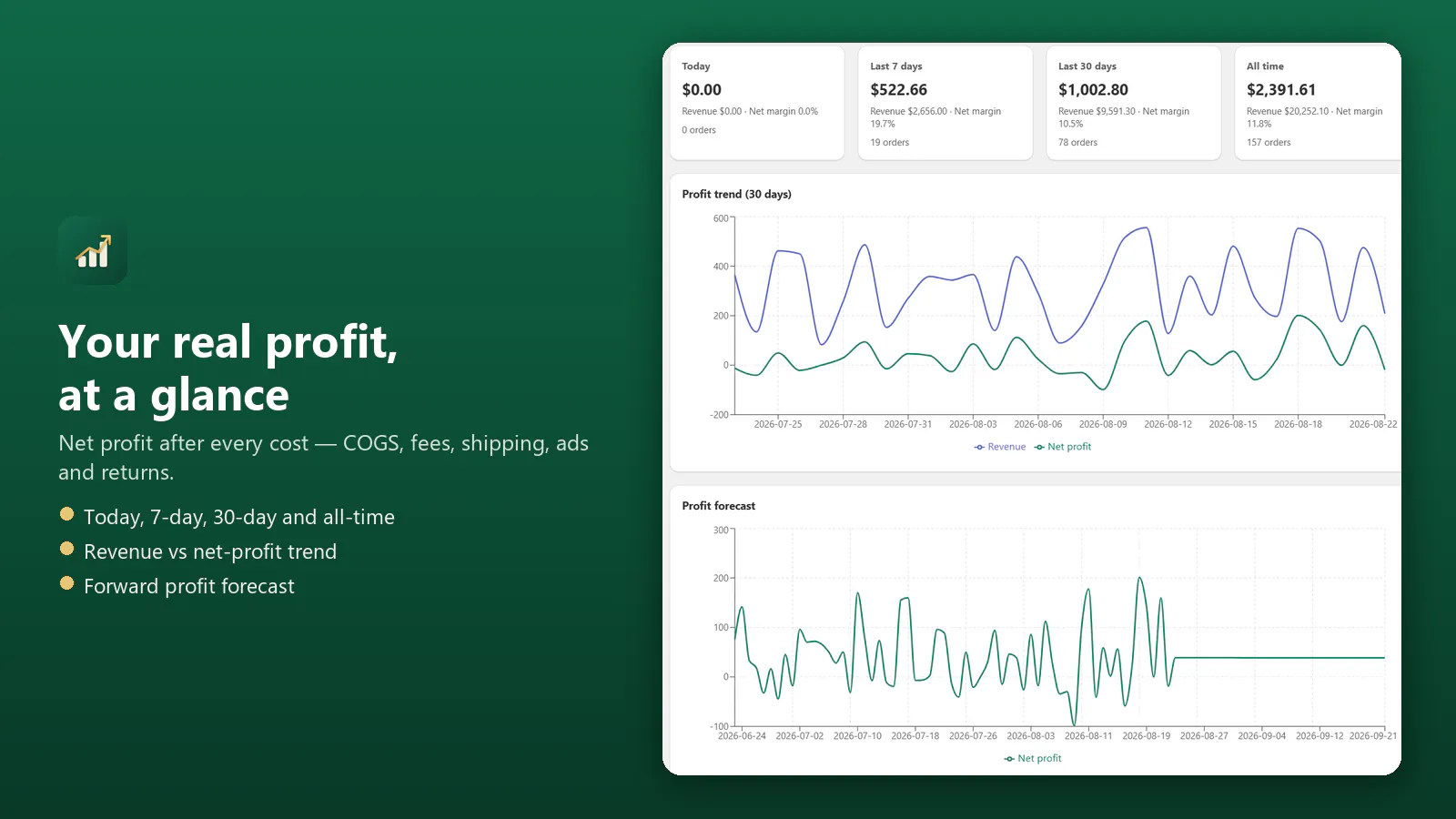Click 'Revenue vs net-profit trend' bullet

(x=210, y=551)
